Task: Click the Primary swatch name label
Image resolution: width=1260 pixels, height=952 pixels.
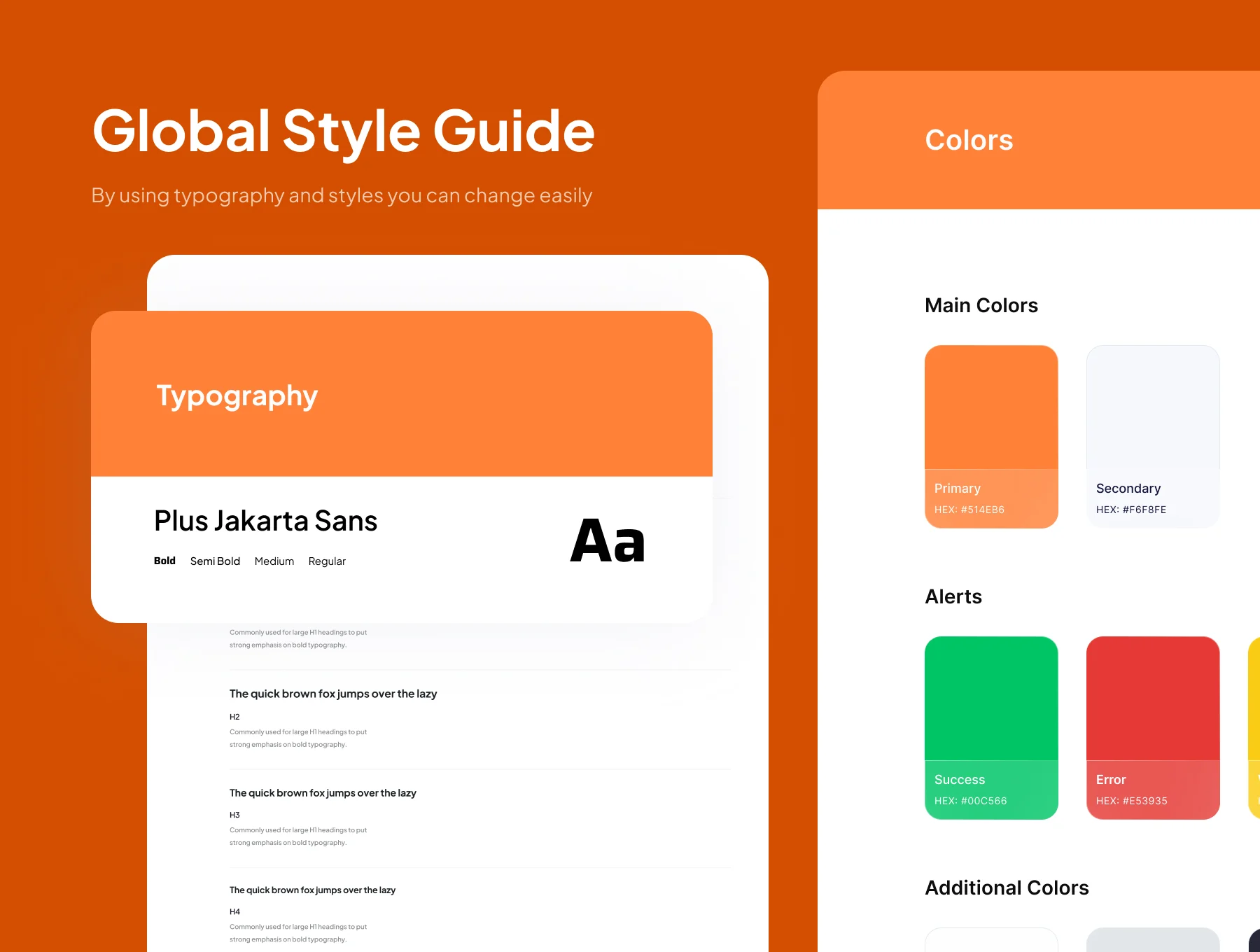Action: click(x=958, y=489)
